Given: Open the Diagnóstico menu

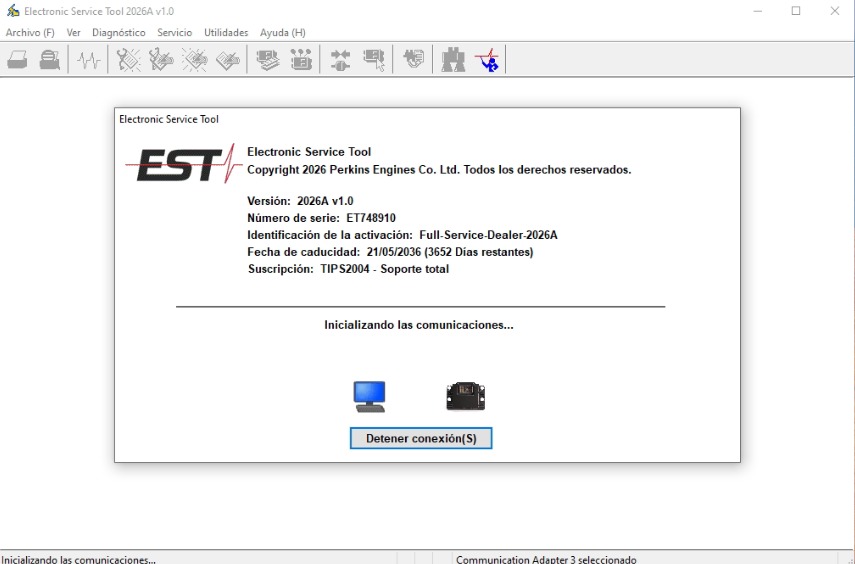Looking at the screenshot, I should [x=118, y=33].
